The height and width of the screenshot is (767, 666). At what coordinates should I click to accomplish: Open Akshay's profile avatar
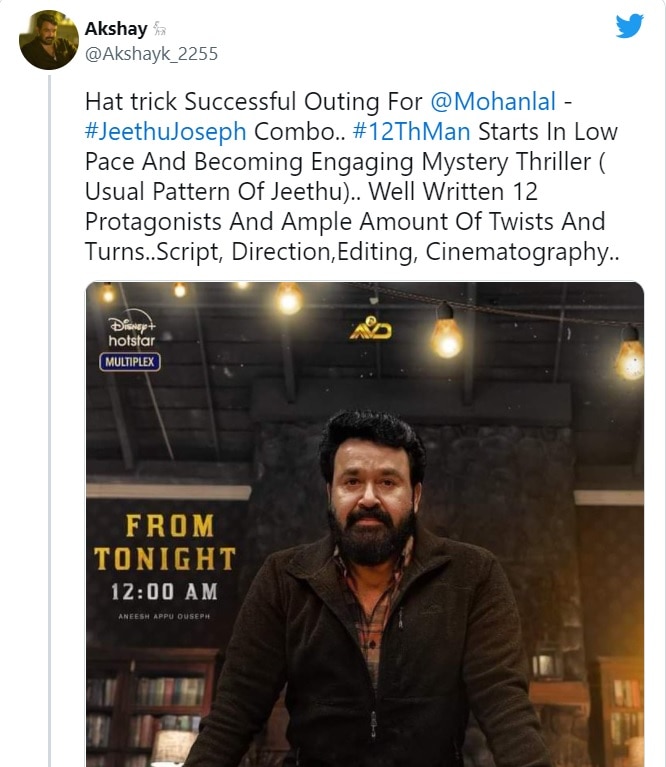(49, 40)
